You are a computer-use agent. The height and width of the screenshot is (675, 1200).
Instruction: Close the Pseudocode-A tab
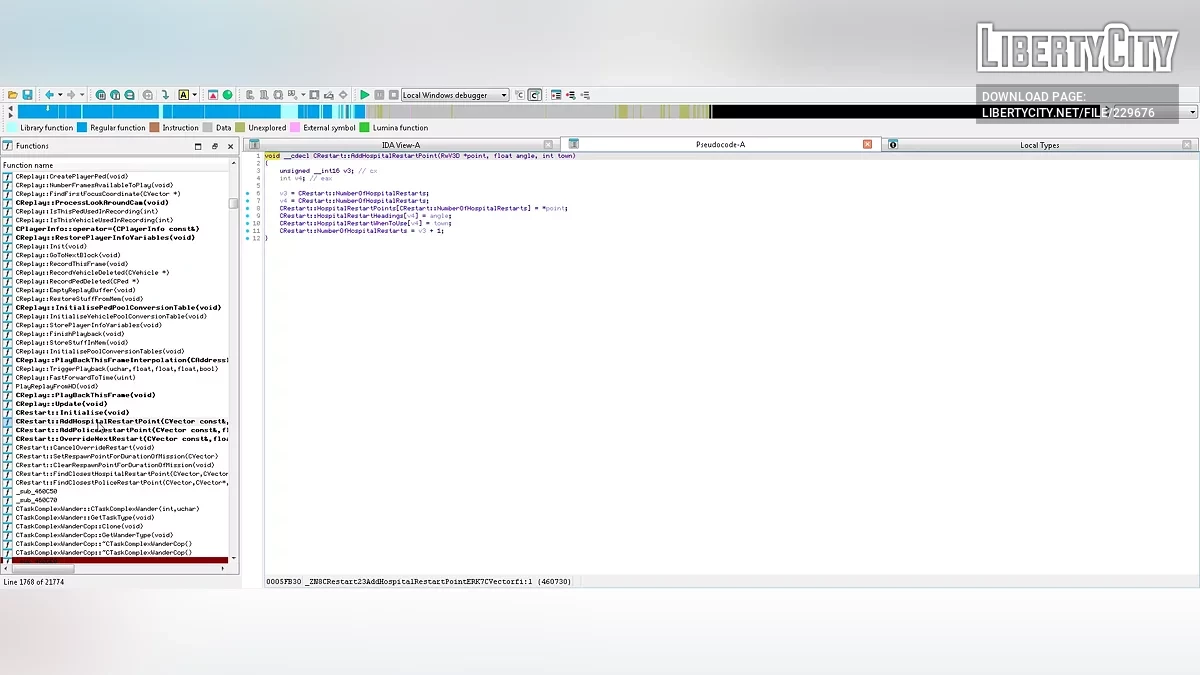pos(867,145)
